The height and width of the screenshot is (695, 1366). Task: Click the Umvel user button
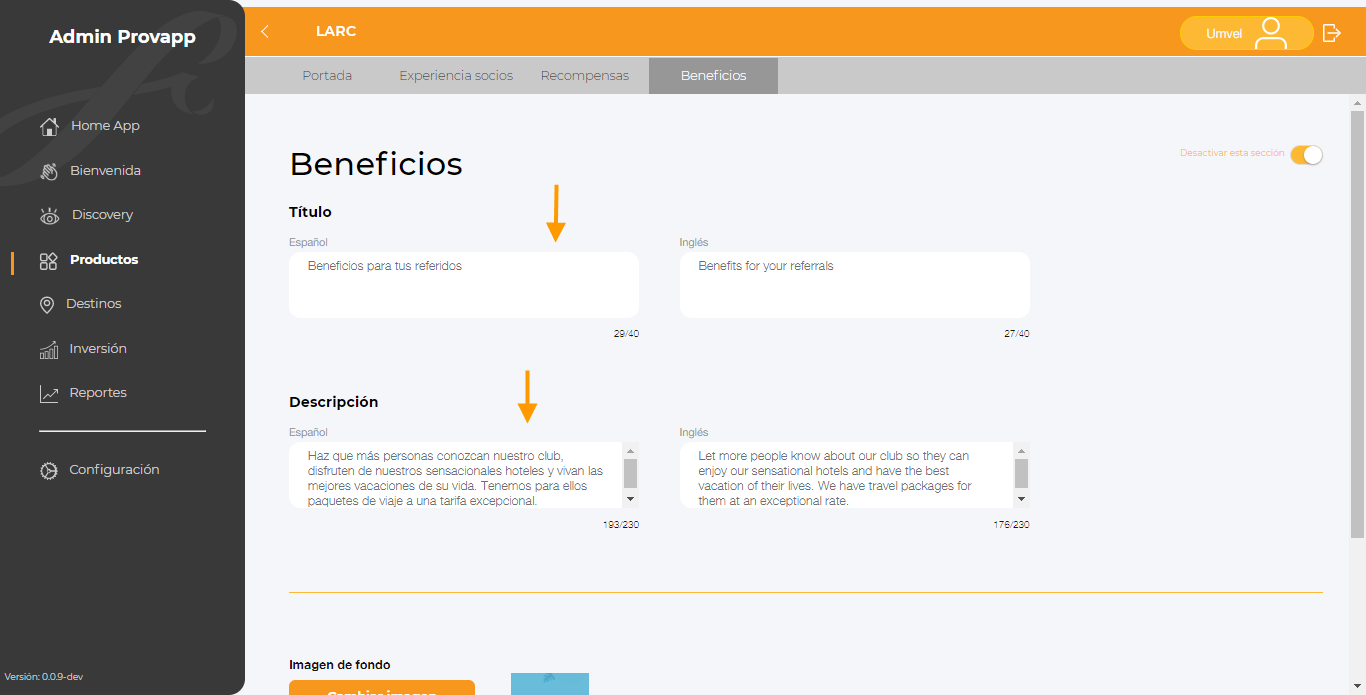click(1246, 33)
